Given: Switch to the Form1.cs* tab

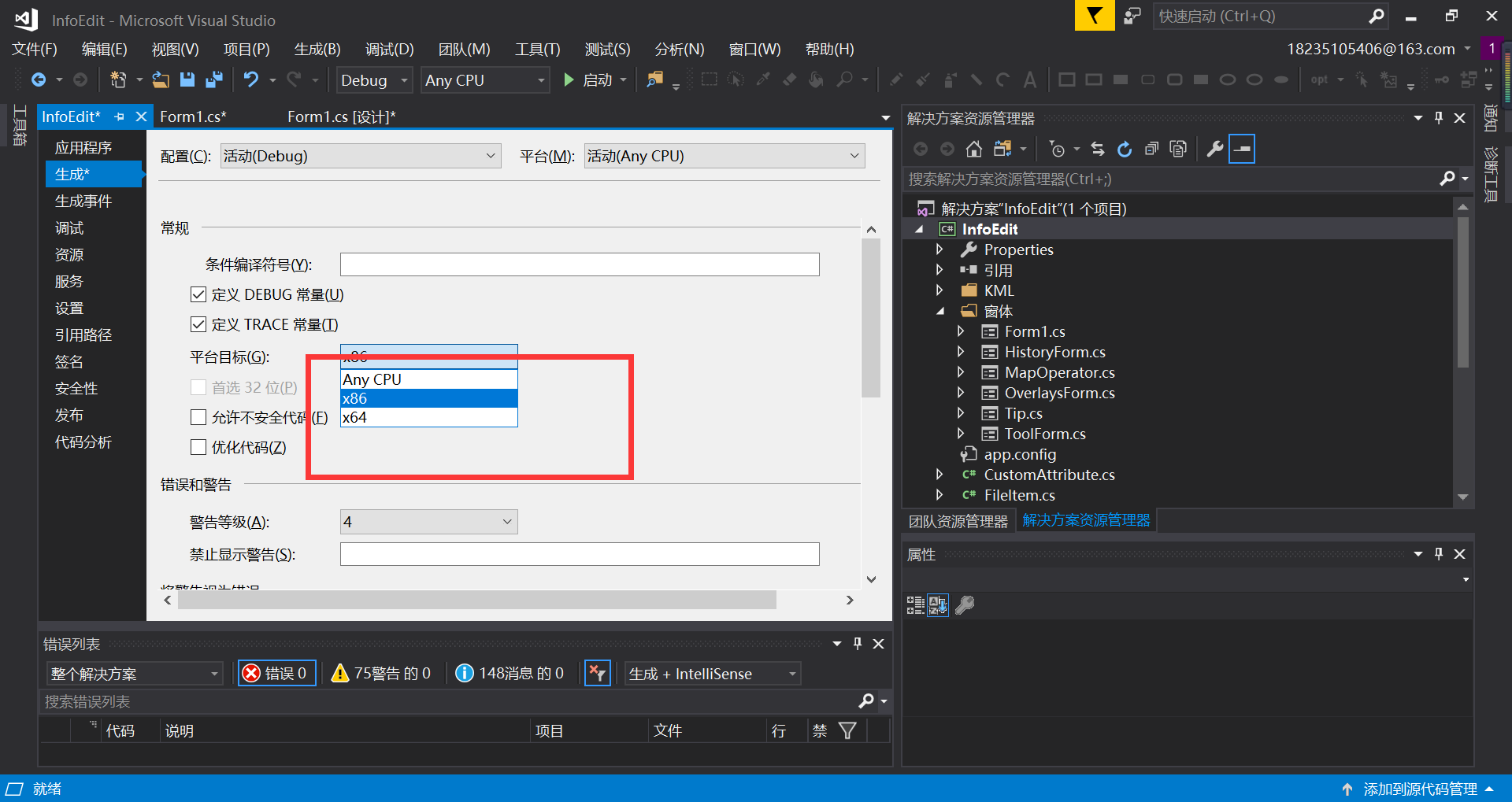Looking at the screenshot, I should pyautogui.click(x=193, y=116).
